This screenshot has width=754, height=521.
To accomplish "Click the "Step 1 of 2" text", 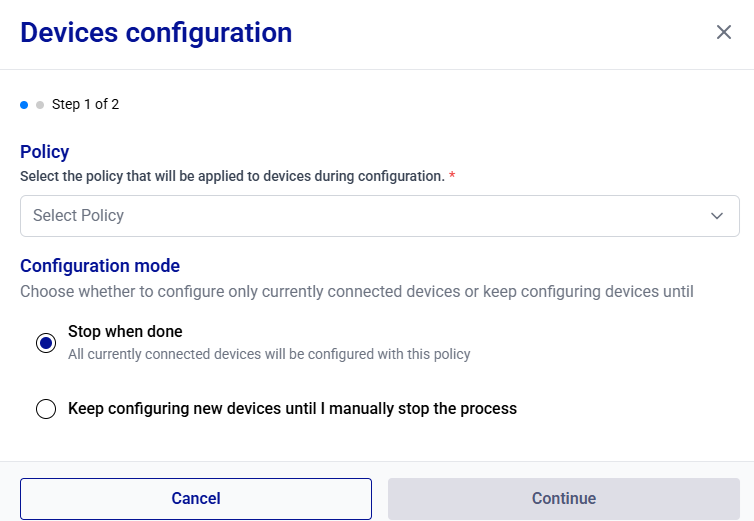I will (x=85, y=104).
